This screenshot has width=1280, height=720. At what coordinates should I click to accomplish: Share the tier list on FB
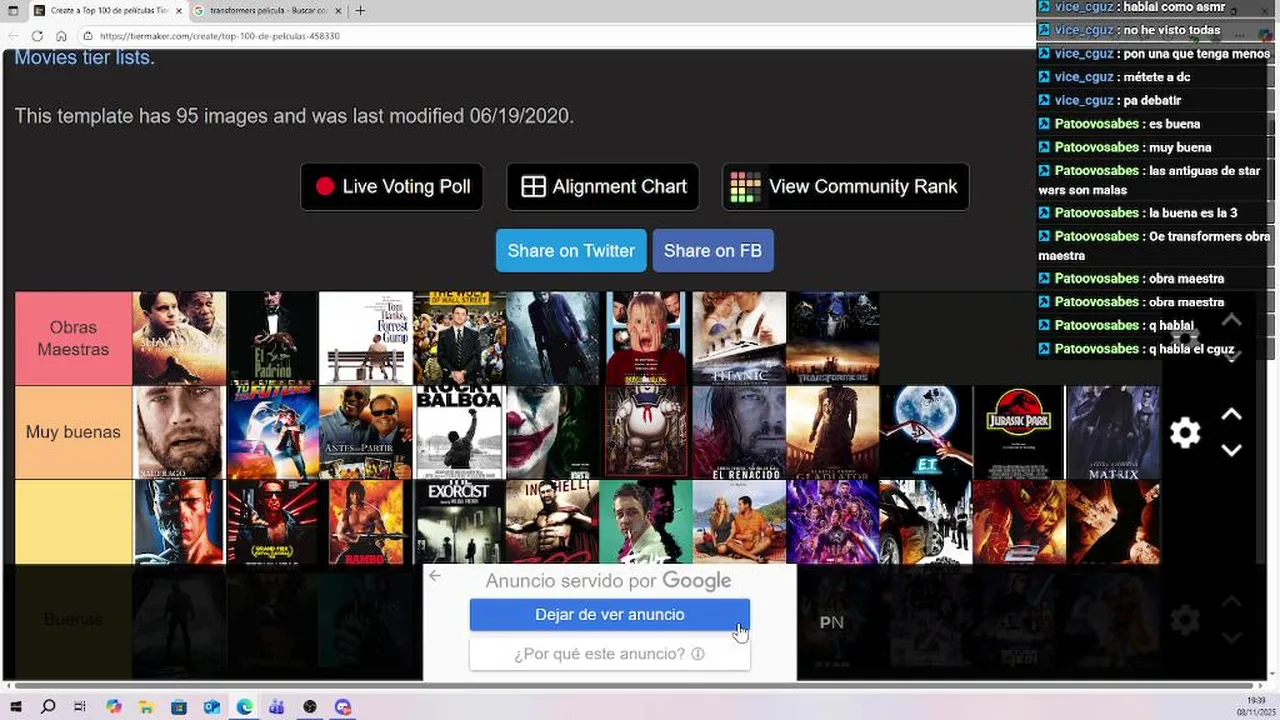click(x=713, y=251)
